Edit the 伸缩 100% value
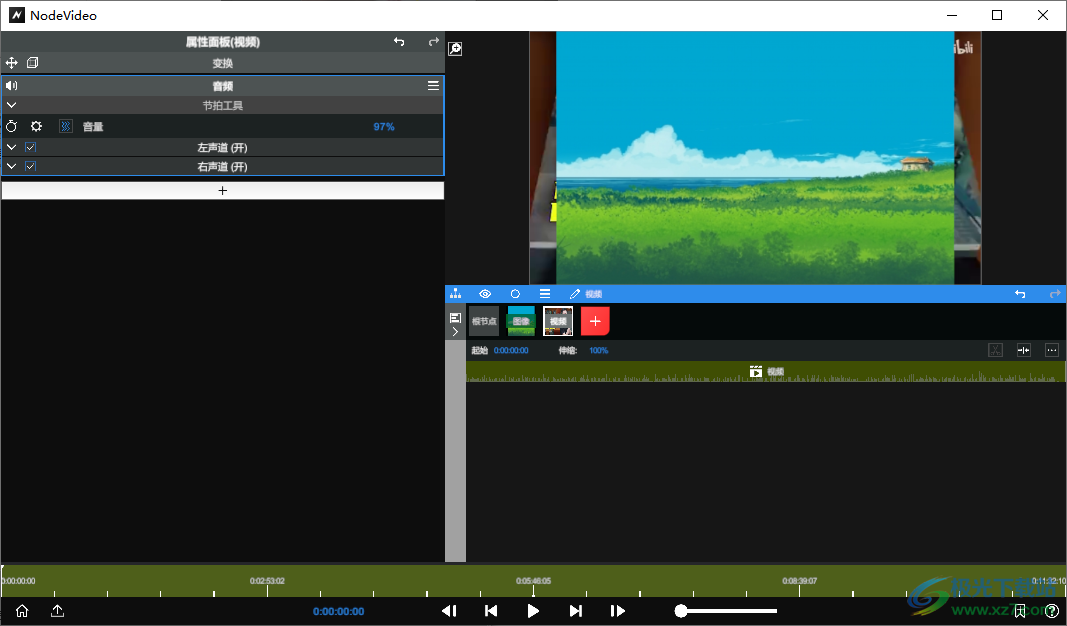The height and width of the screenshot is (626, 1067). [x=599, y=350]
